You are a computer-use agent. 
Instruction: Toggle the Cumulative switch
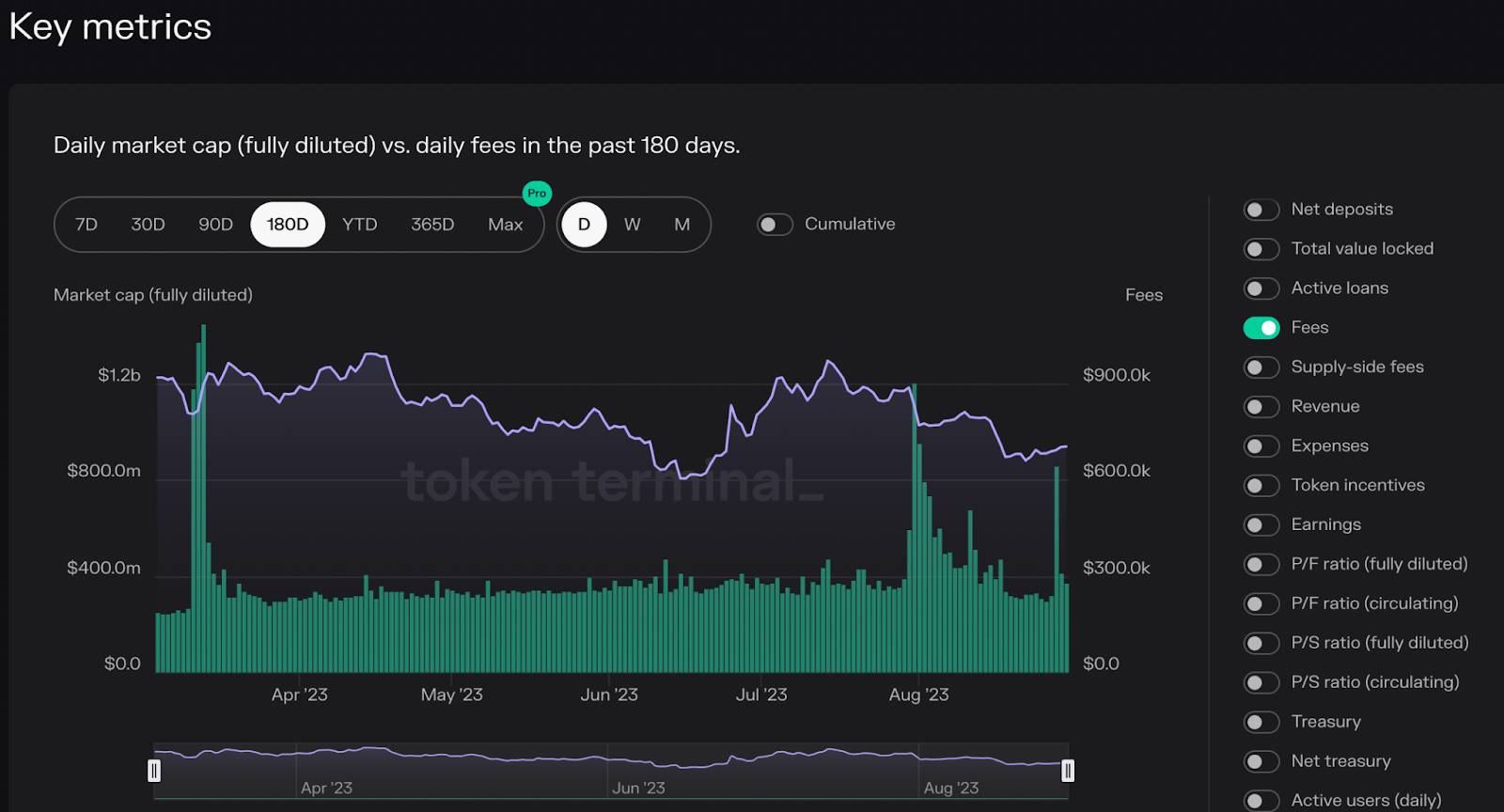[775, 225]
